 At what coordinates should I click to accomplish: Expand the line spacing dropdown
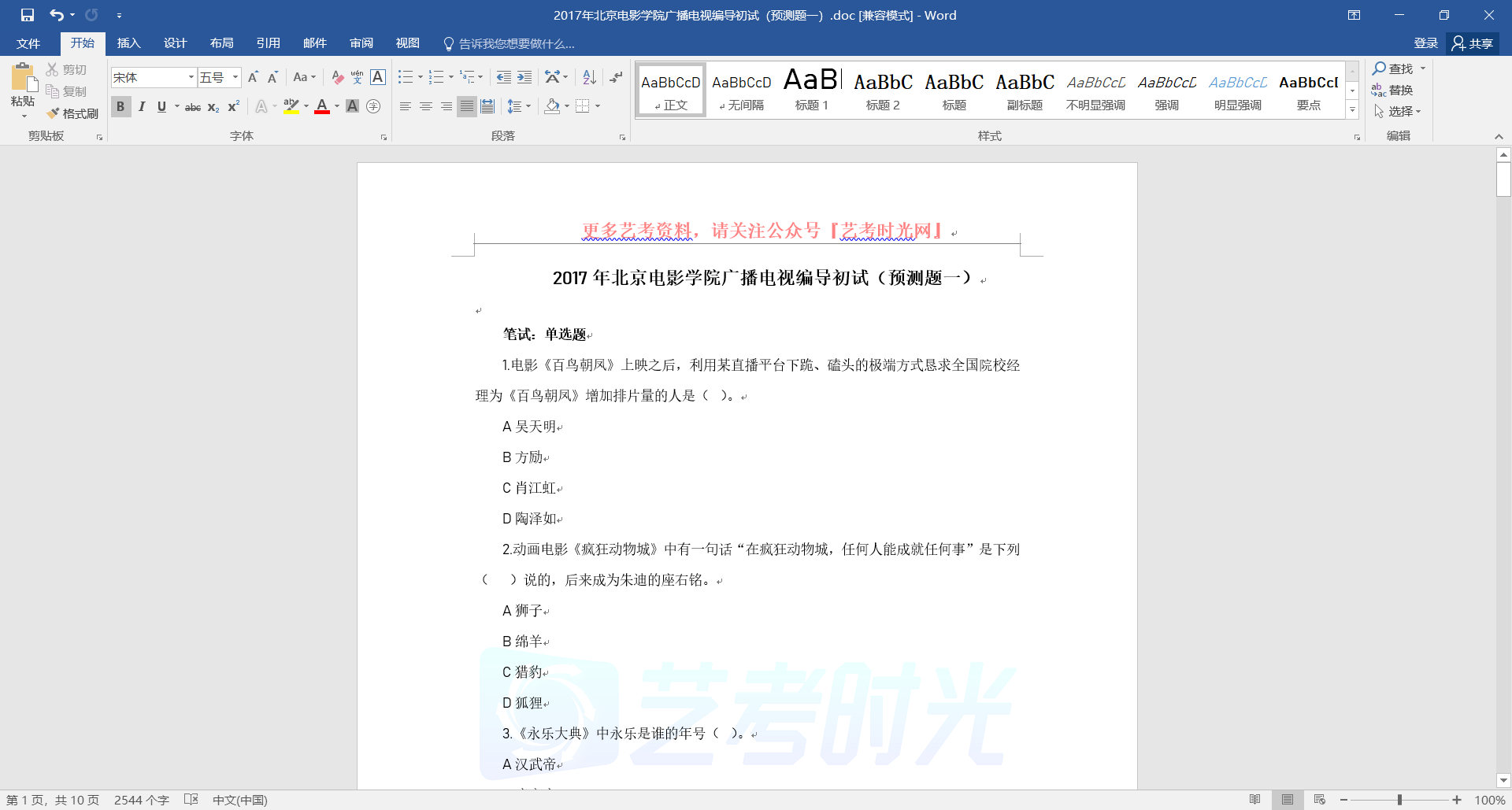528,106
